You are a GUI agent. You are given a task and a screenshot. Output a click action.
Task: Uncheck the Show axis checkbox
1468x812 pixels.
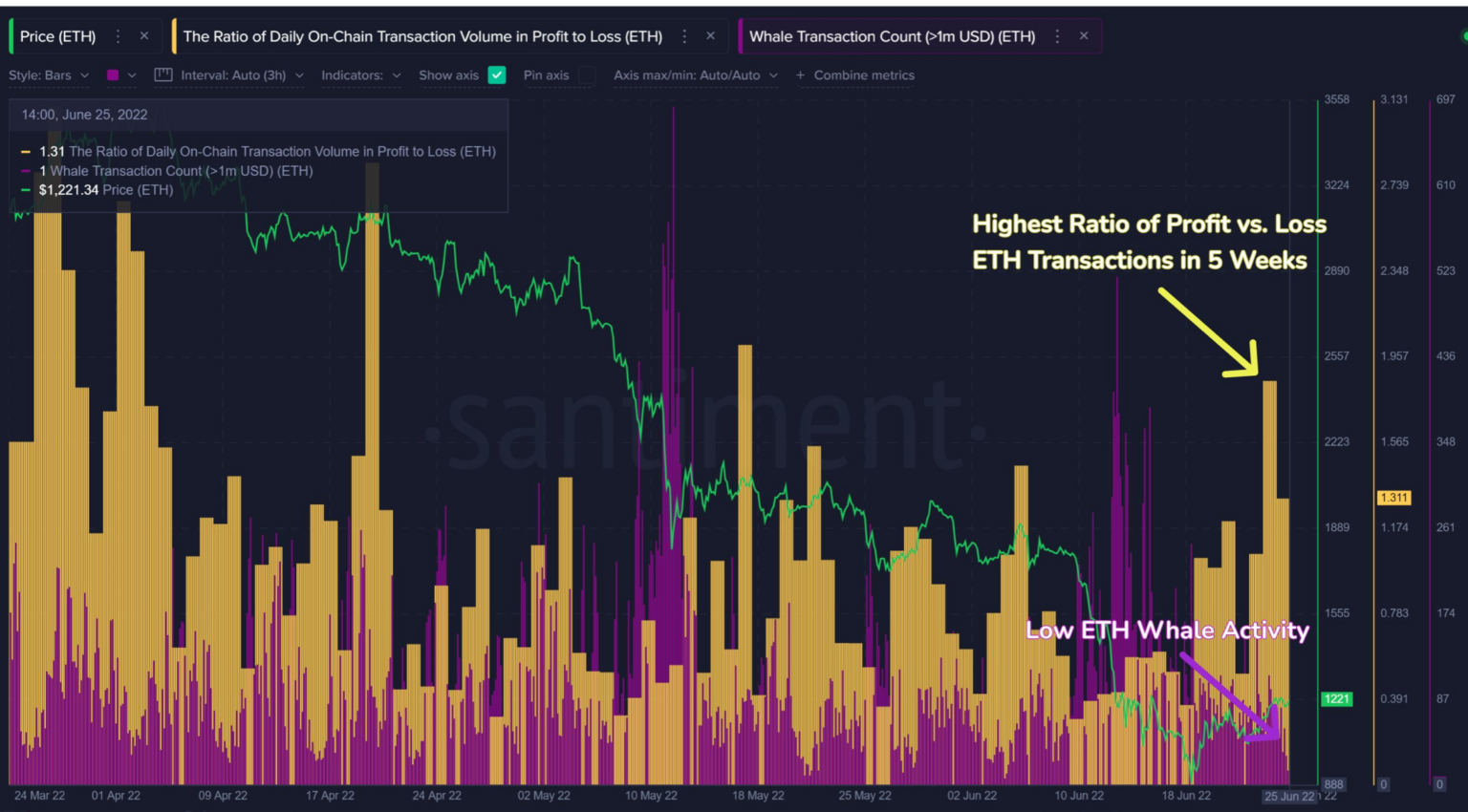(496, 75)
